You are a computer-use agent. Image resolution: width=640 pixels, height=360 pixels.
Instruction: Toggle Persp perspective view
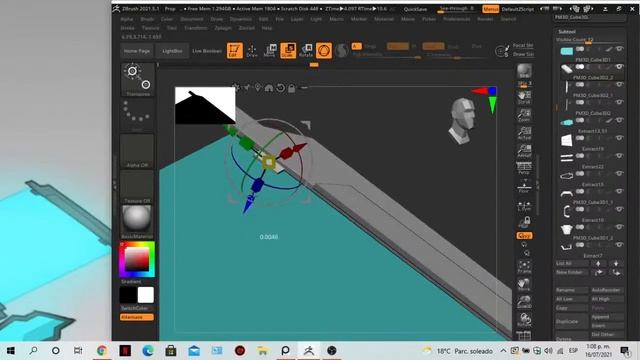coord(524,168)
